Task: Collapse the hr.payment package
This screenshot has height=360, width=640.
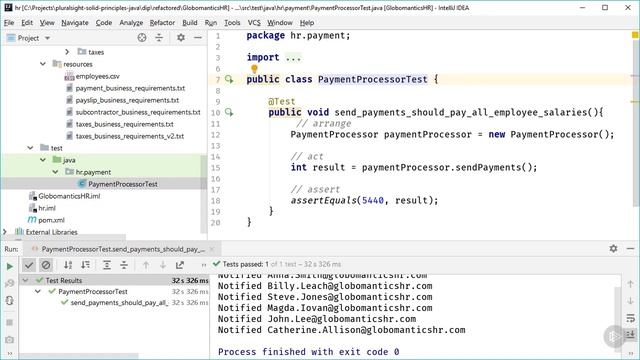Action: pyautogui.click(x=55, y=172)
